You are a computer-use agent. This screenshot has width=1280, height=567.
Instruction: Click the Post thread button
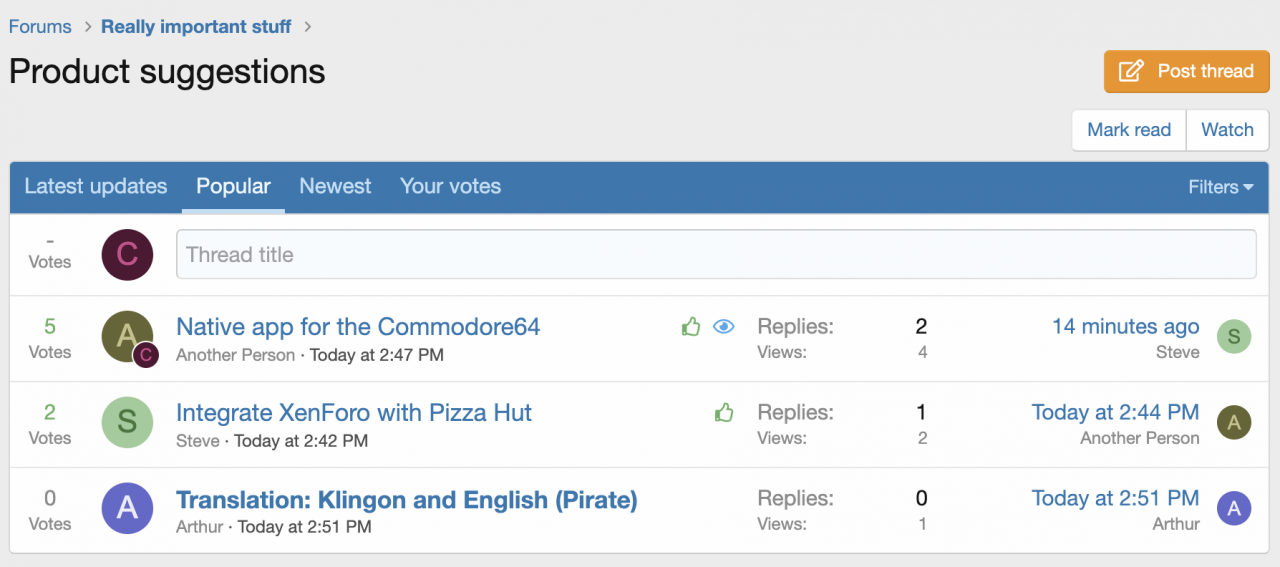tap(1186, 71)
